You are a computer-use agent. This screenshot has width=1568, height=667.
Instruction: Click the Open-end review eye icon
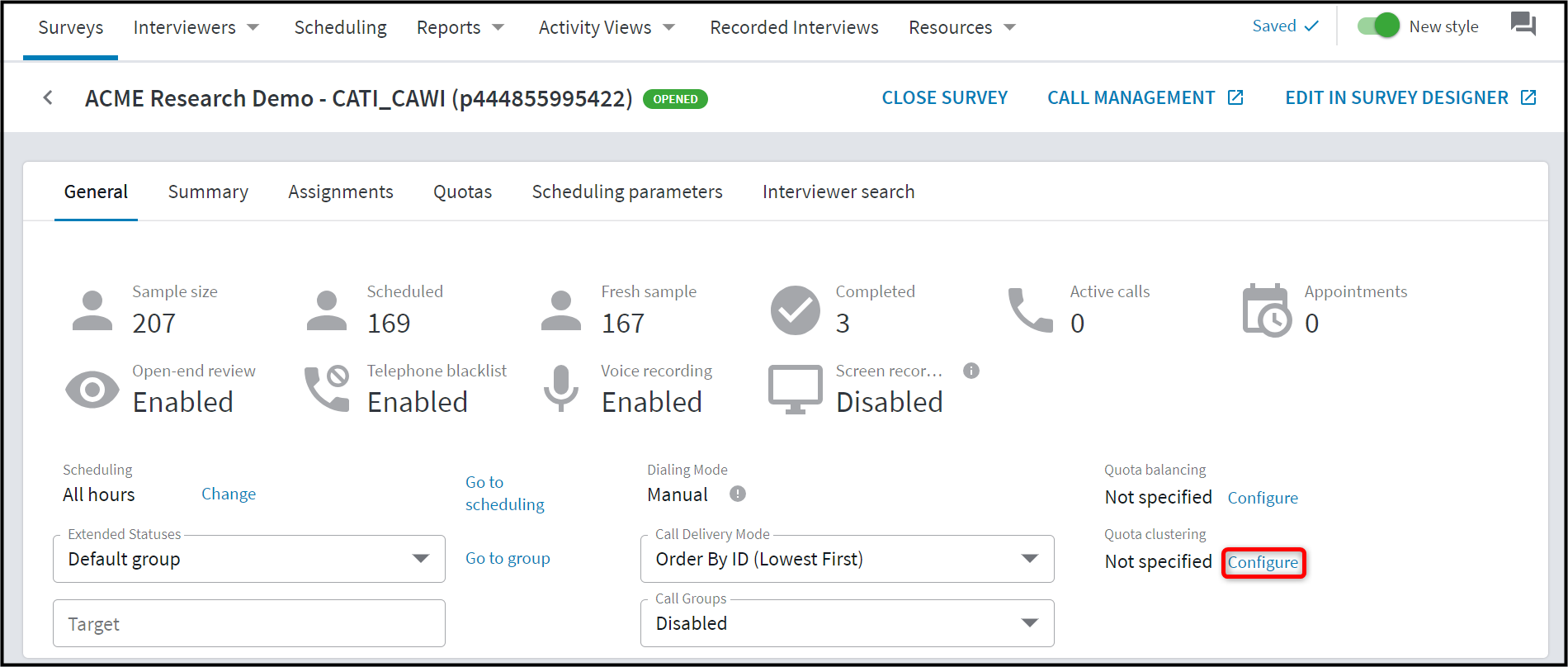click(x=92, y=390)
